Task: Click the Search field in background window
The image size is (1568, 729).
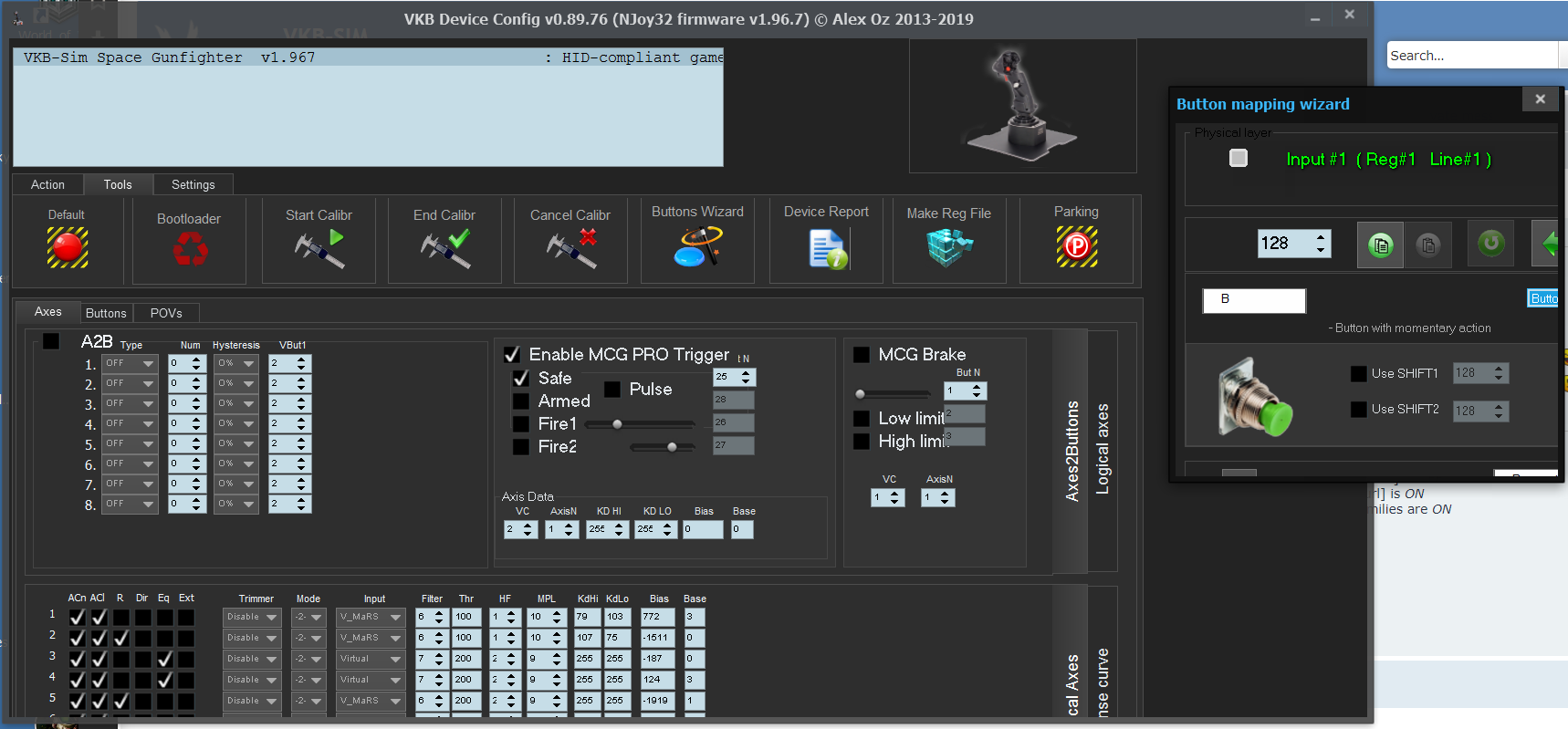Action: [x=1471, y=56]
